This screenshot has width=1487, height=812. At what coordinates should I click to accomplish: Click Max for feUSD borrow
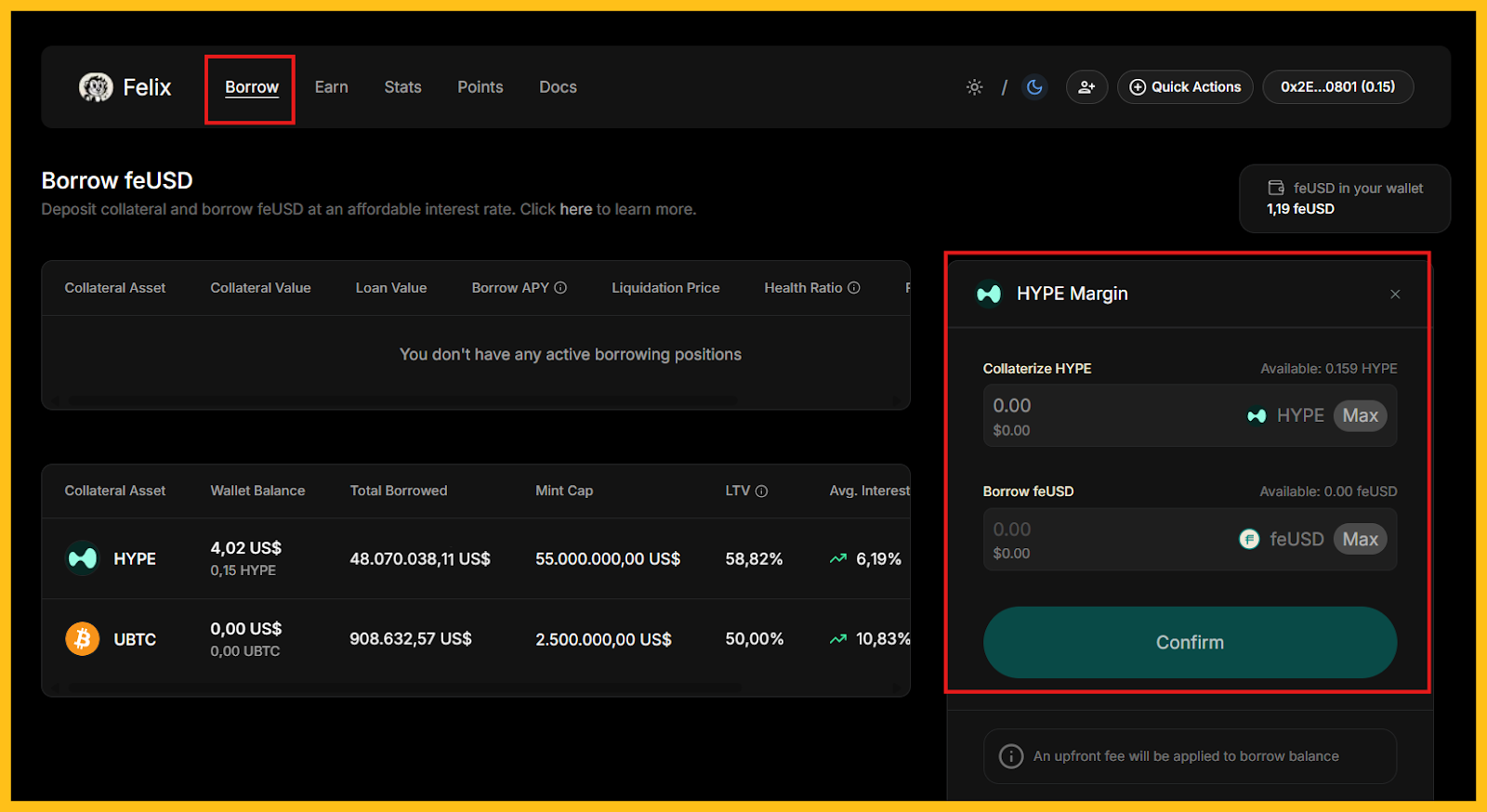(1360, 539)
